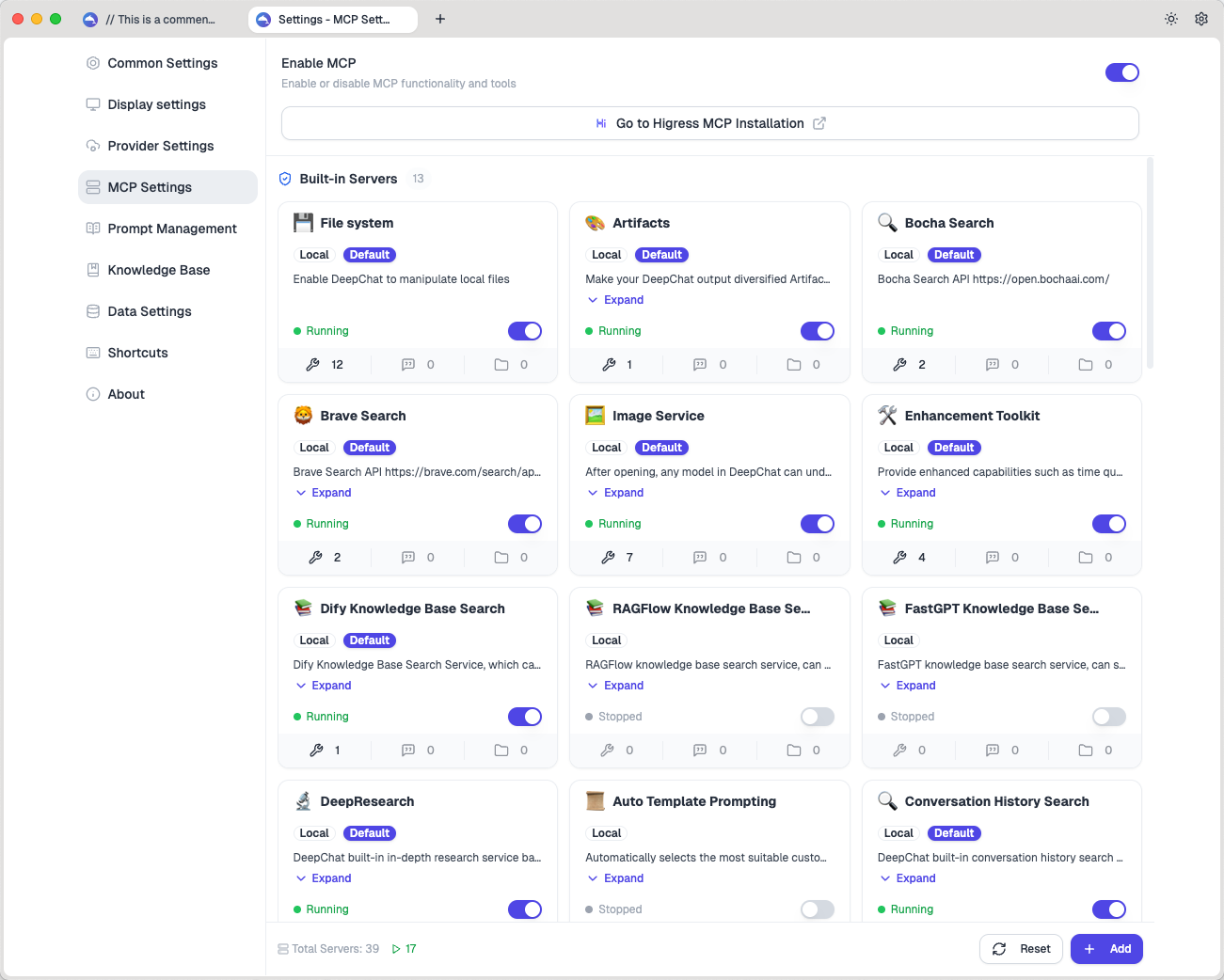
Task: Expand the RAGFlow Knowledge Base description
Action: (615, 686)
